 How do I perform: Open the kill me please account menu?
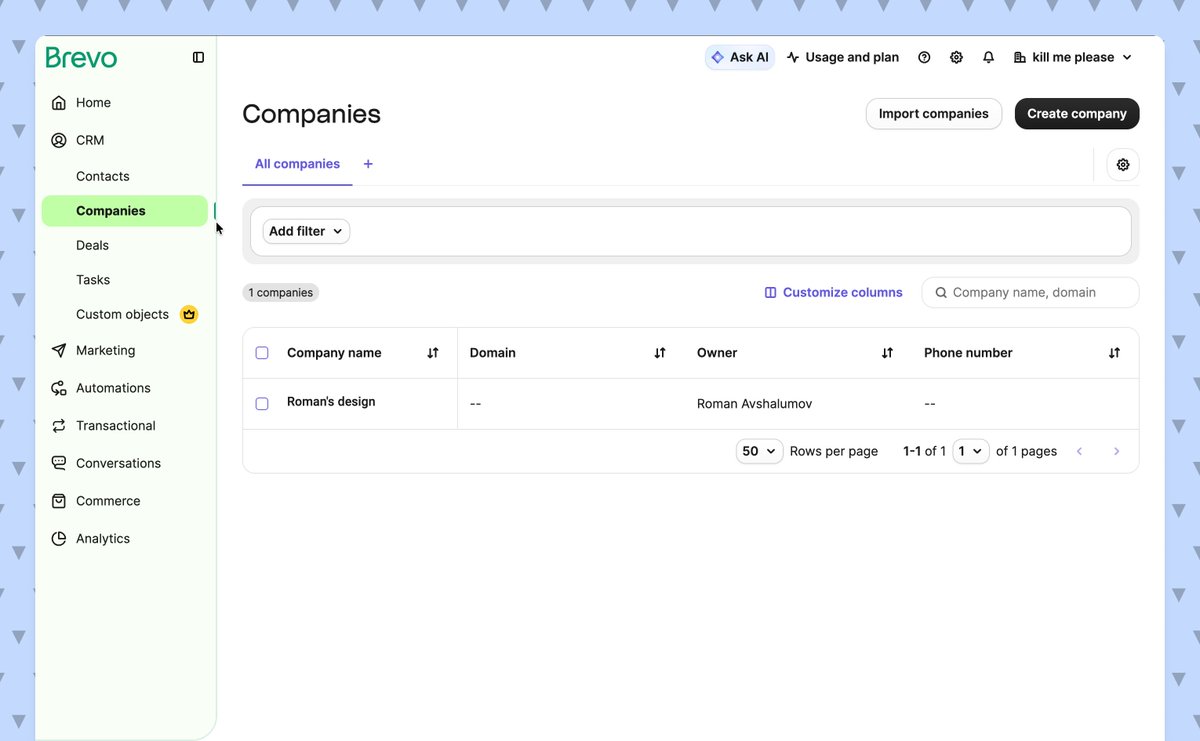click(x=1072, y=58)
